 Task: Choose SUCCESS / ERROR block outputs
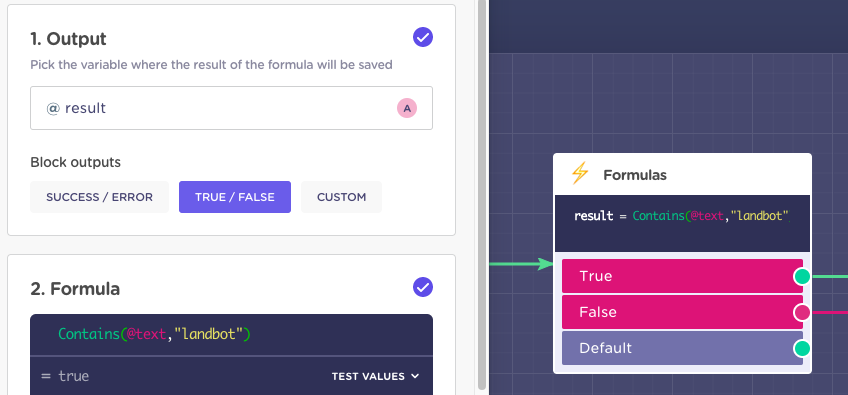[x=100, y=197]
